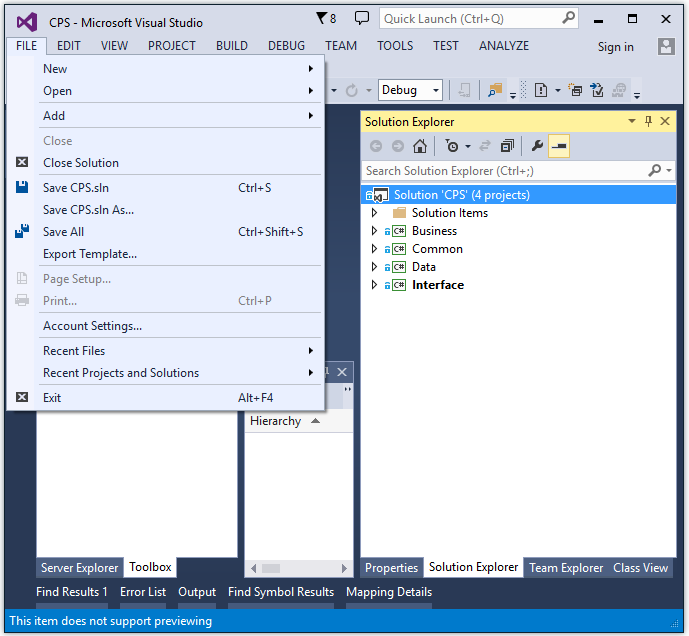Open the Solution Explorer window options arrow
Viewport: 689px width, 636px height.
(632, 121)
